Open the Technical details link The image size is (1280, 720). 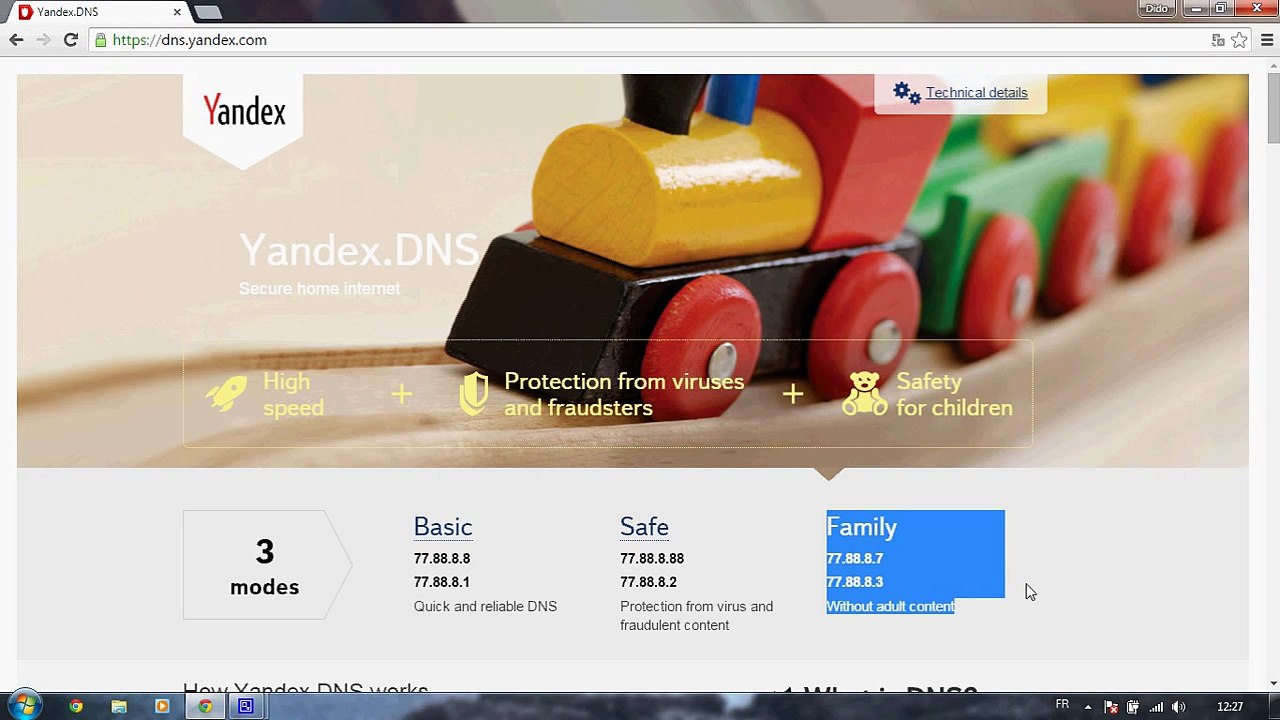(x=976, y=92)
